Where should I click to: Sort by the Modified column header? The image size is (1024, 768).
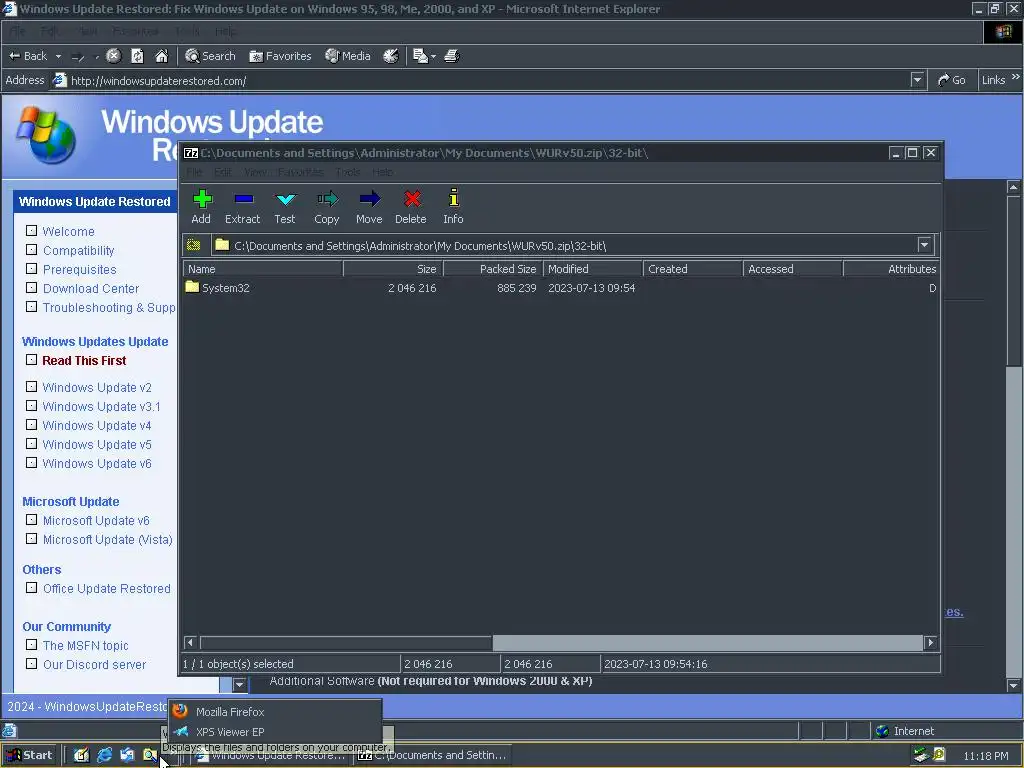pyautogui.click(x=592, y=269)
